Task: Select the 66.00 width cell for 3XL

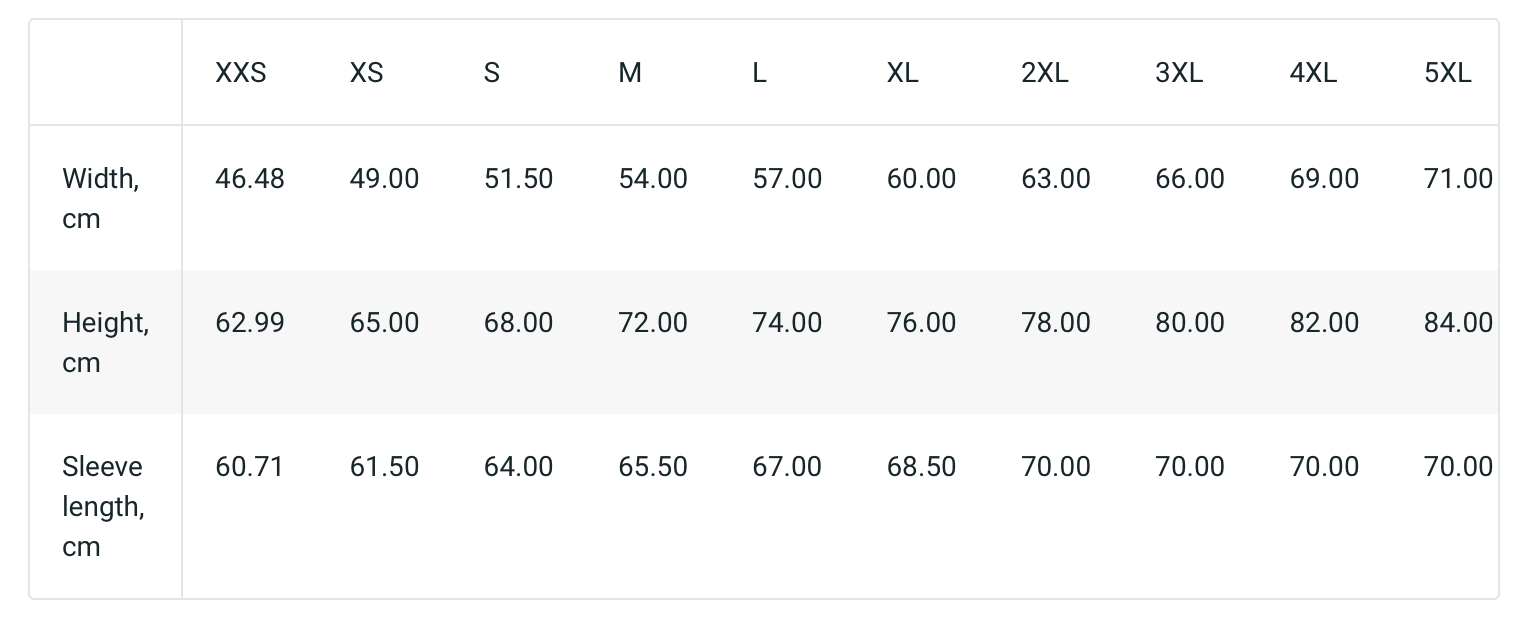Action: tap(1190, 179)
